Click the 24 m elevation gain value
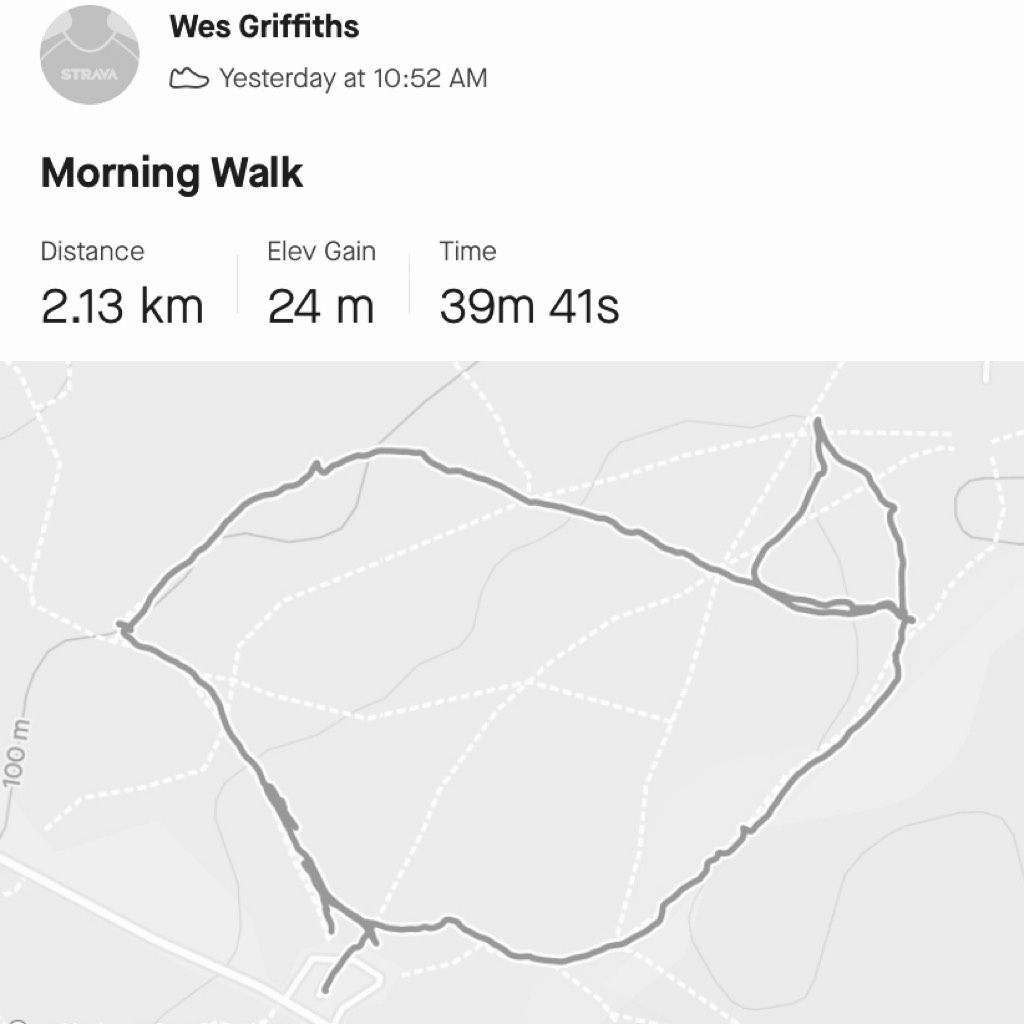Screen dimensions: 1024x1024 click(321, 306)
